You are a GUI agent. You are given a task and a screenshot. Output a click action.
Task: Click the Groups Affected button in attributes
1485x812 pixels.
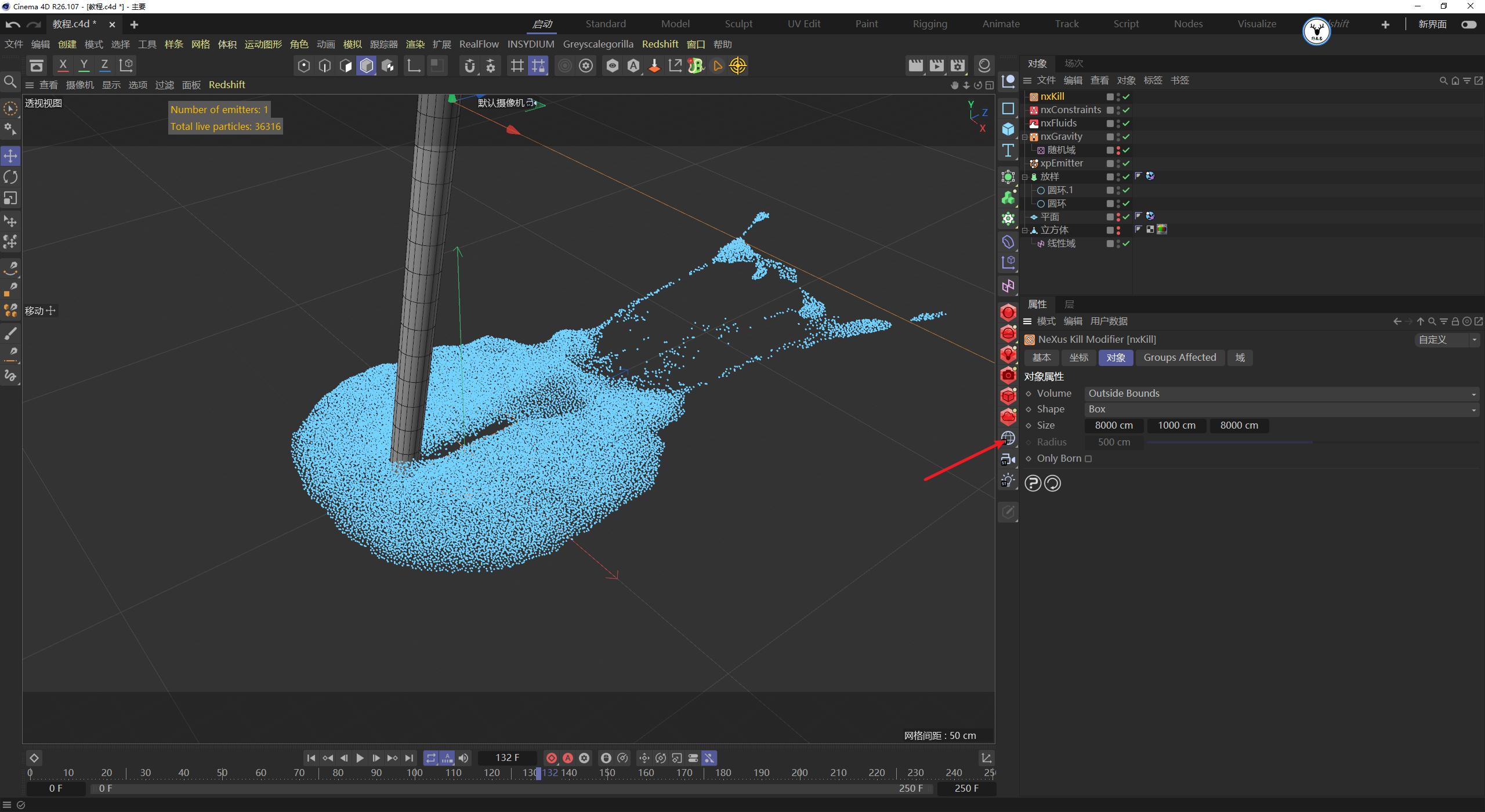tap(1180, 357)
